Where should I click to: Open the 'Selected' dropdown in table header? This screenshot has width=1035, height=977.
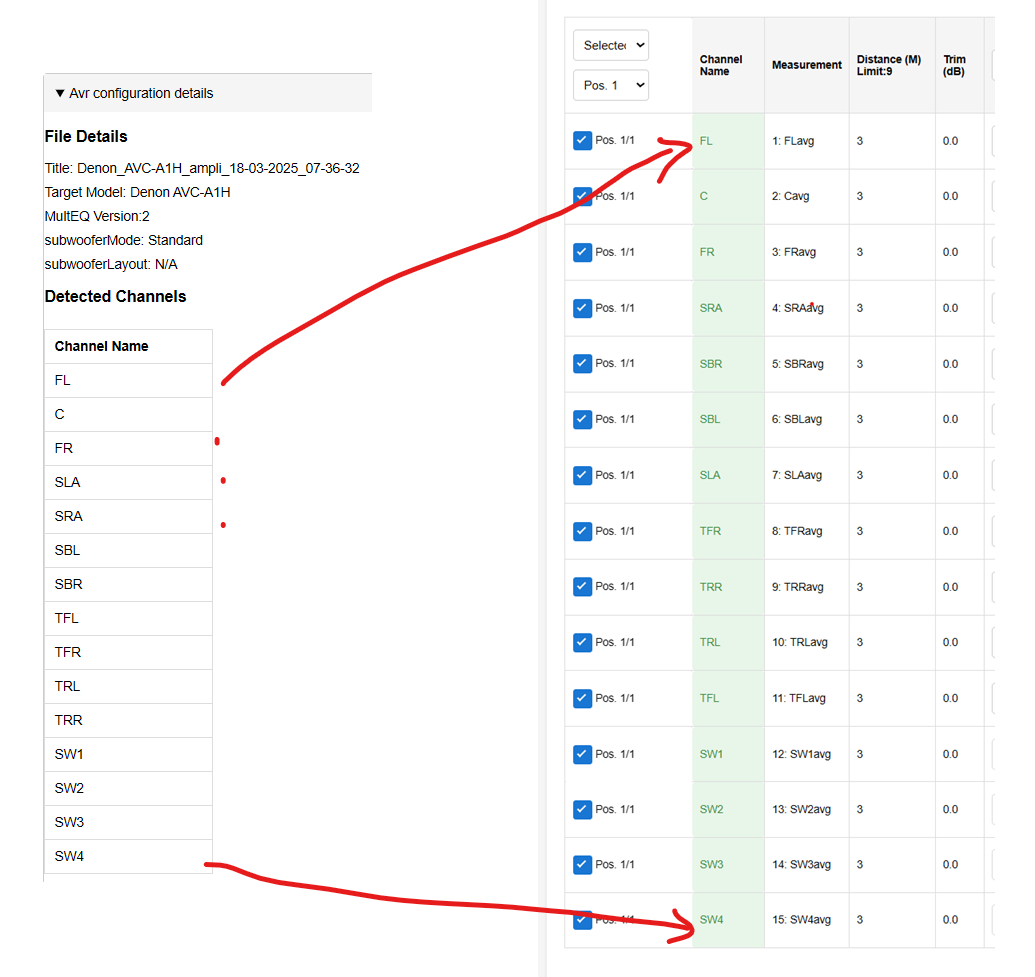point(611,45)
